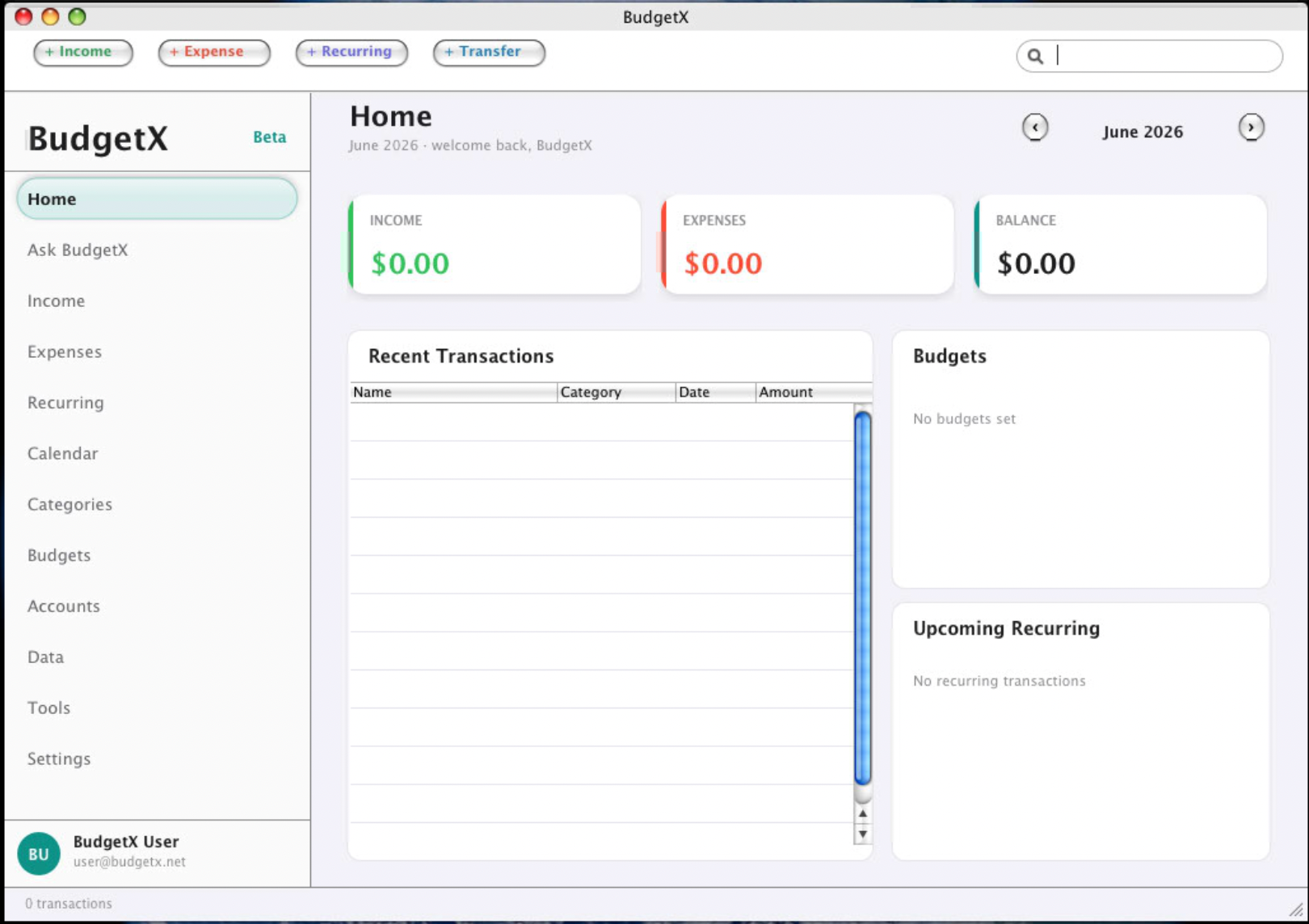Click the Recent Transactions heading
The image size is (1309, 924).
click(x=461, y=356)
